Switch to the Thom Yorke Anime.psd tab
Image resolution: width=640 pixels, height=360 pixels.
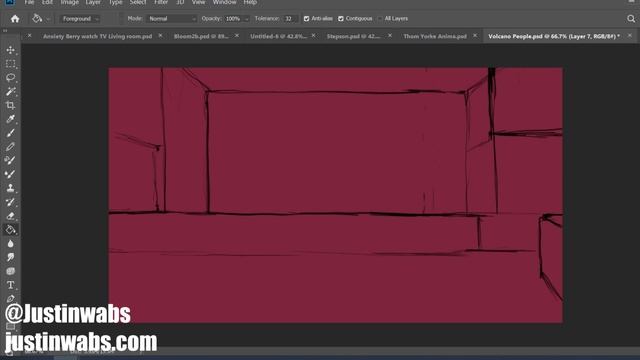click(x=435, y=36)
